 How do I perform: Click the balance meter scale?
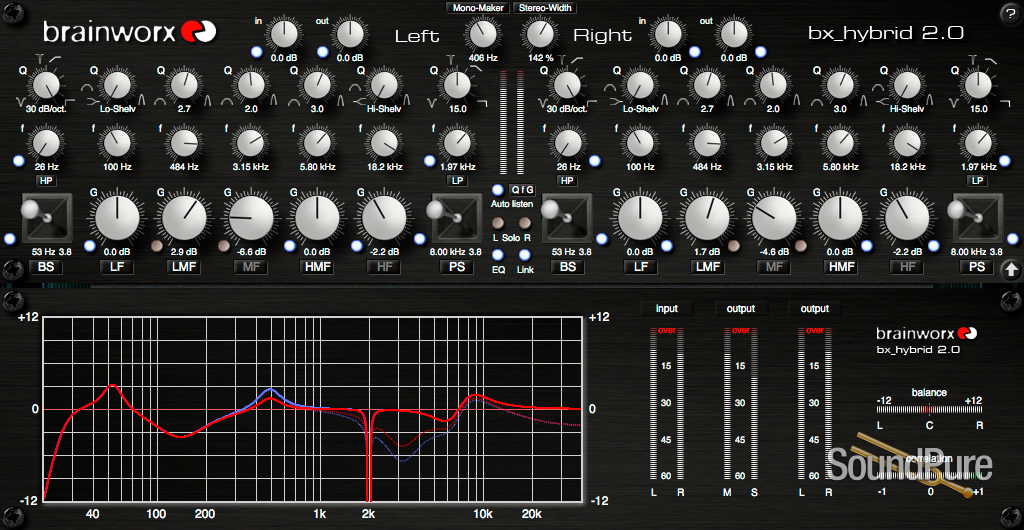pyautogui.click(x=929, y=409)
